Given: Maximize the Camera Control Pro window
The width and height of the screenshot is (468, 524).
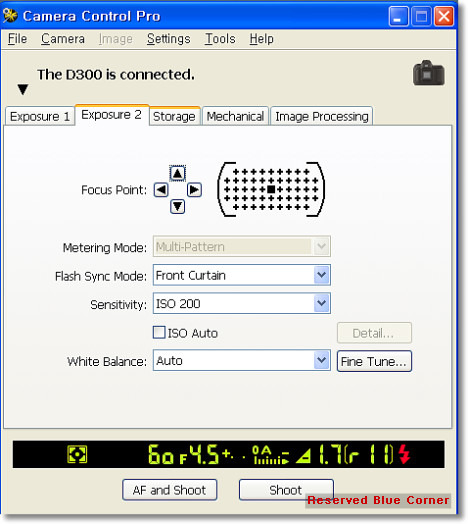Looking at the screenshot, I should (421, 16).
